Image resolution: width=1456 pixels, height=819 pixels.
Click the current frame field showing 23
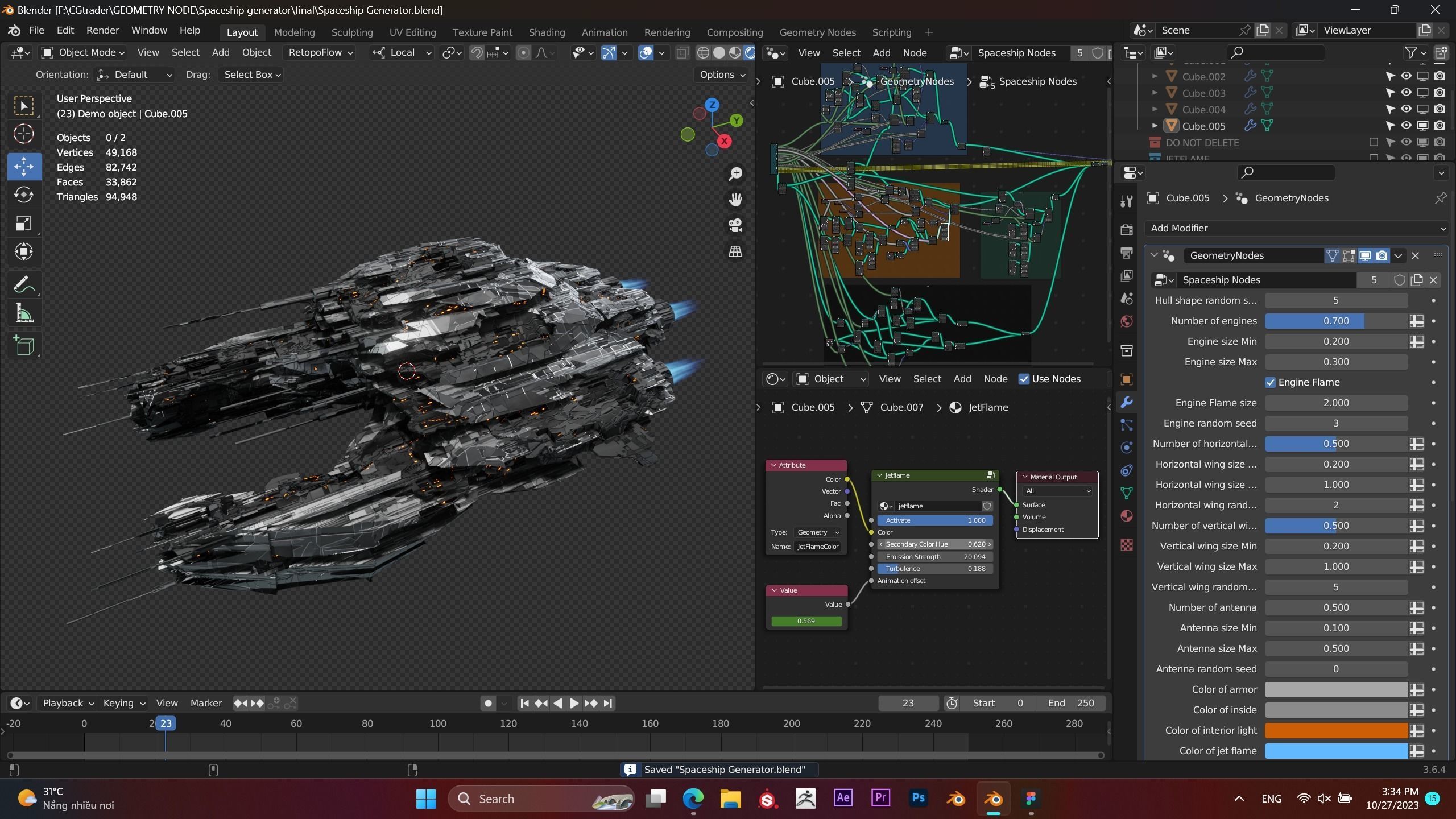[908, 703]
